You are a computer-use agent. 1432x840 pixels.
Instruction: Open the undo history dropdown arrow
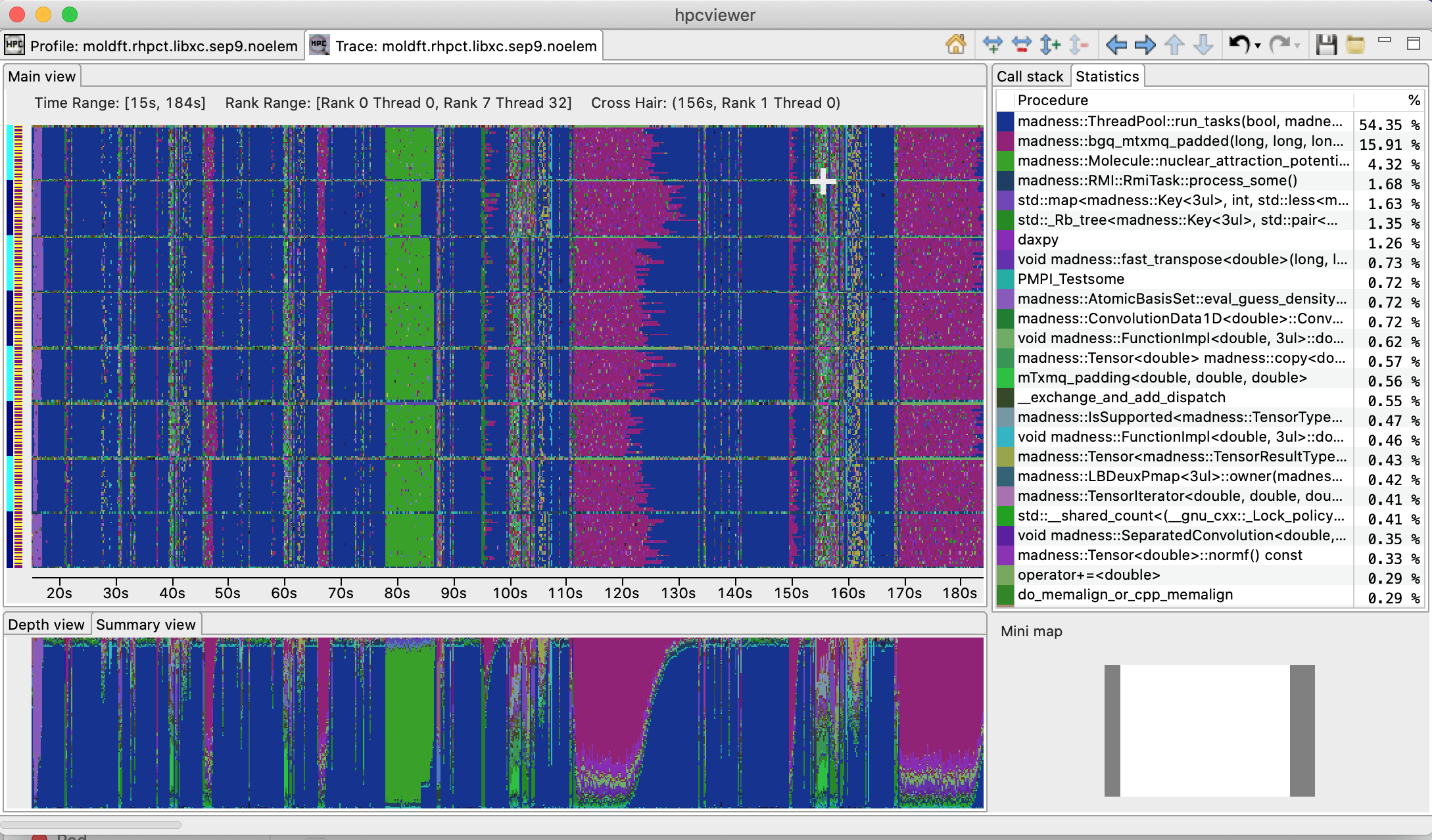point(1257,46)
